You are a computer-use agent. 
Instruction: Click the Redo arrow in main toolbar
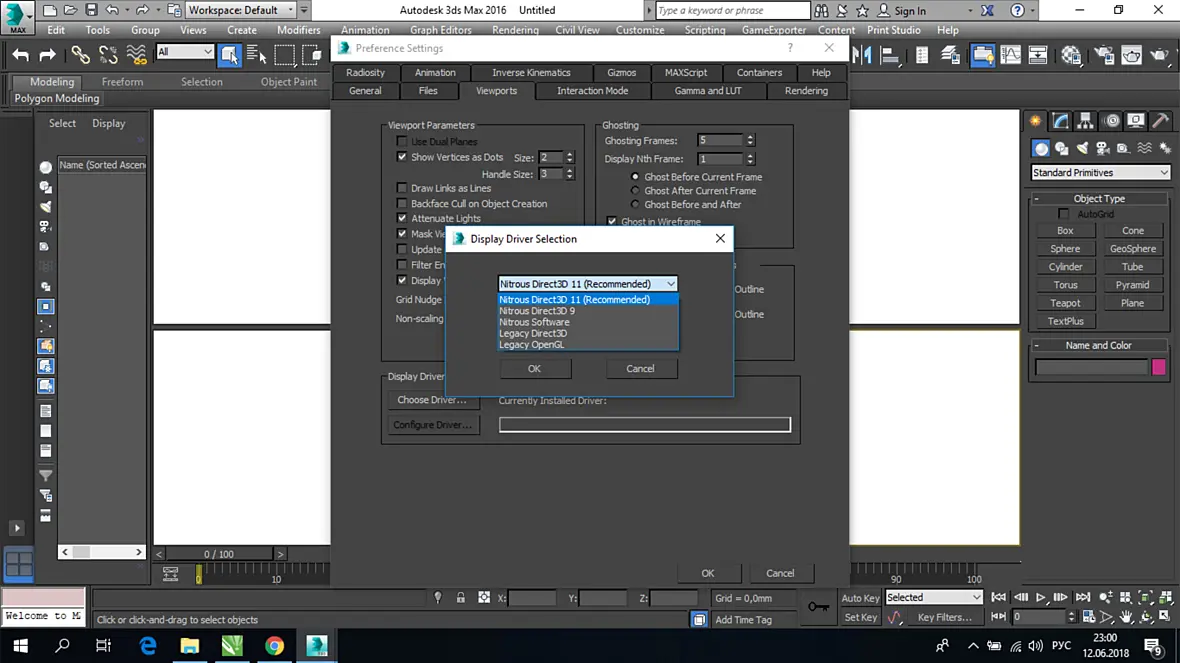[47, 55]
